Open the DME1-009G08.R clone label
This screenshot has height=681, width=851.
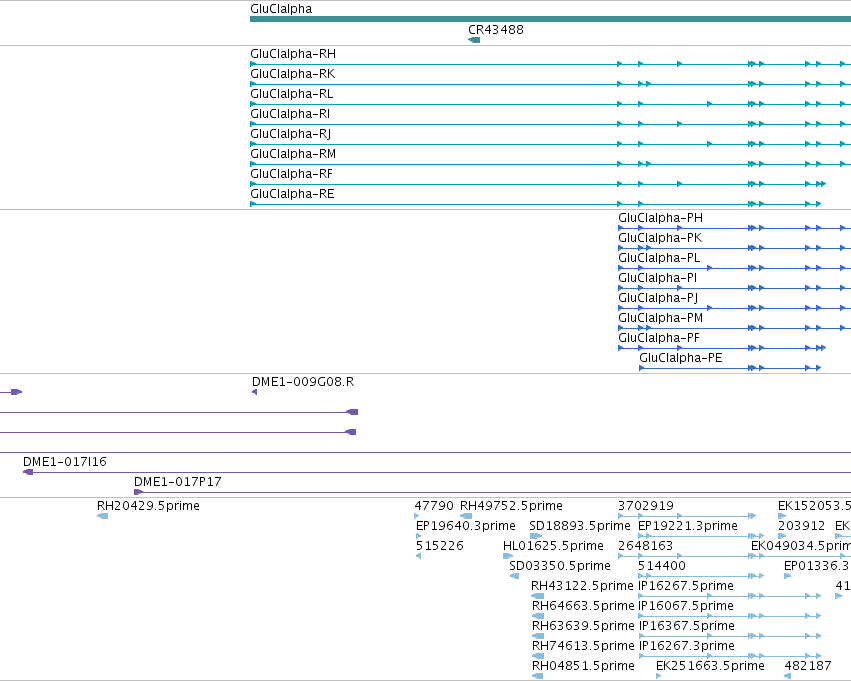(x=303, y=382)
